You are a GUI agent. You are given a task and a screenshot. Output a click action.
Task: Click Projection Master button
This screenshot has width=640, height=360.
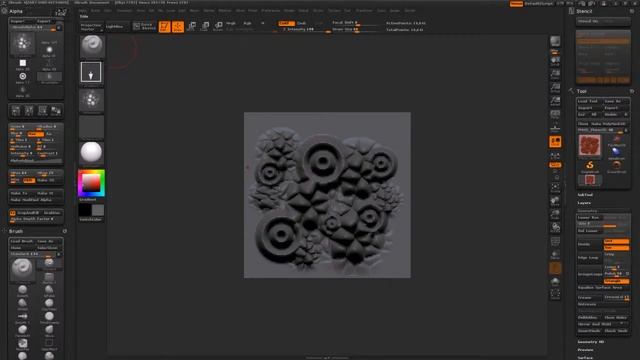[x=91, y=27]
